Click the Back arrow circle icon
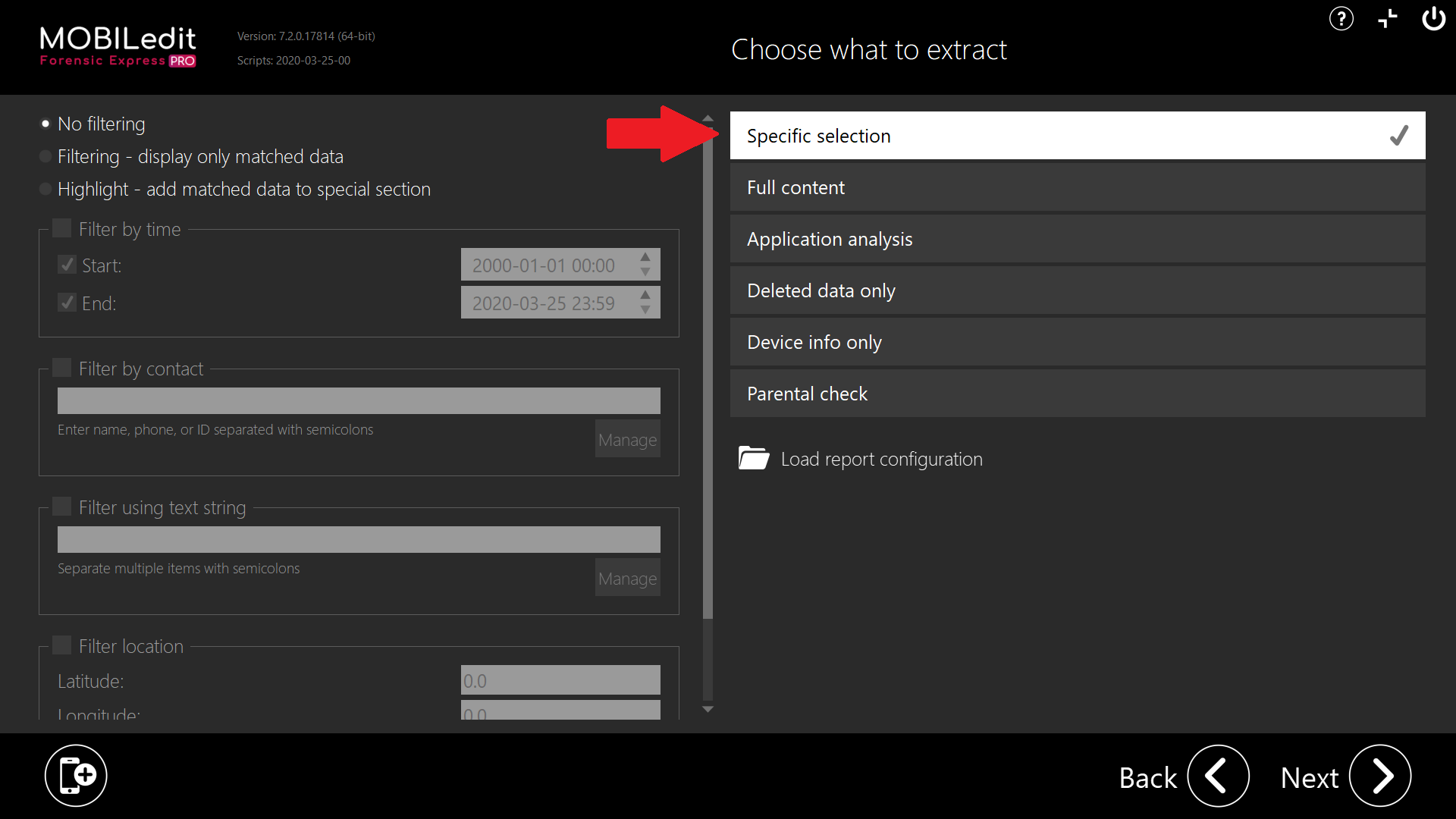The width and height of the screenshot is (1456, 819). coord(1218,776)
